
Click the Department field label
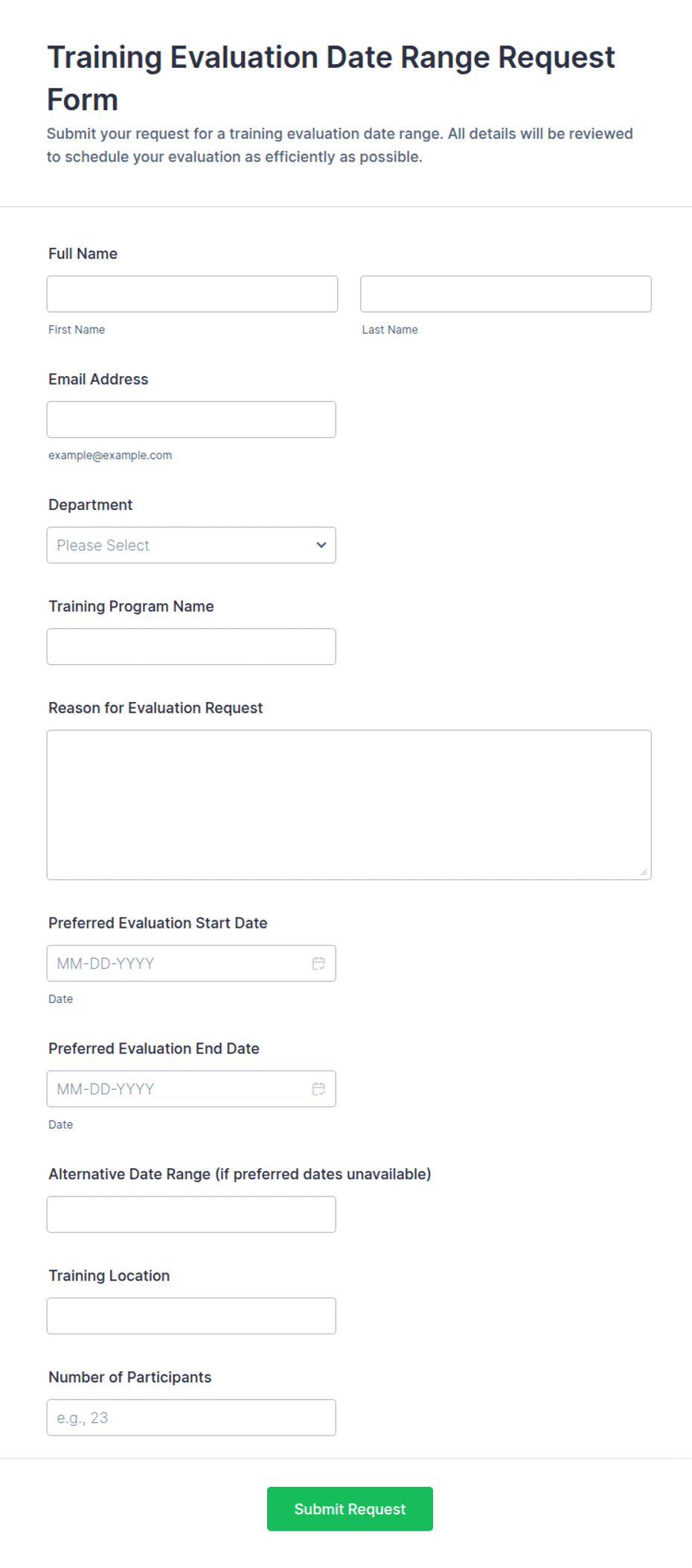90,505
